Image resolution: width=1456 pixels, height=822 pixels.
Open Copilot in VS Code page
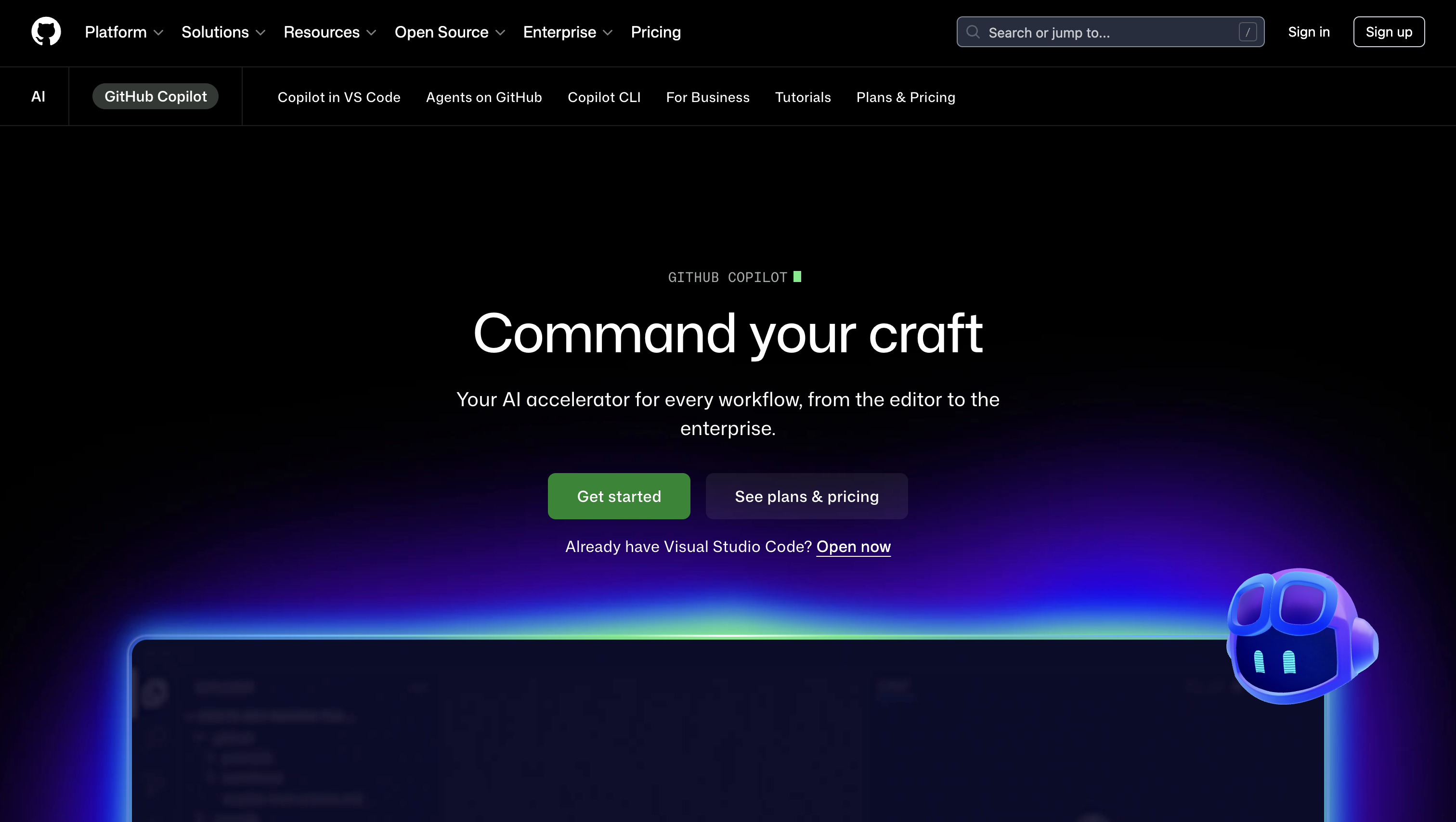[x=339, y=97]
